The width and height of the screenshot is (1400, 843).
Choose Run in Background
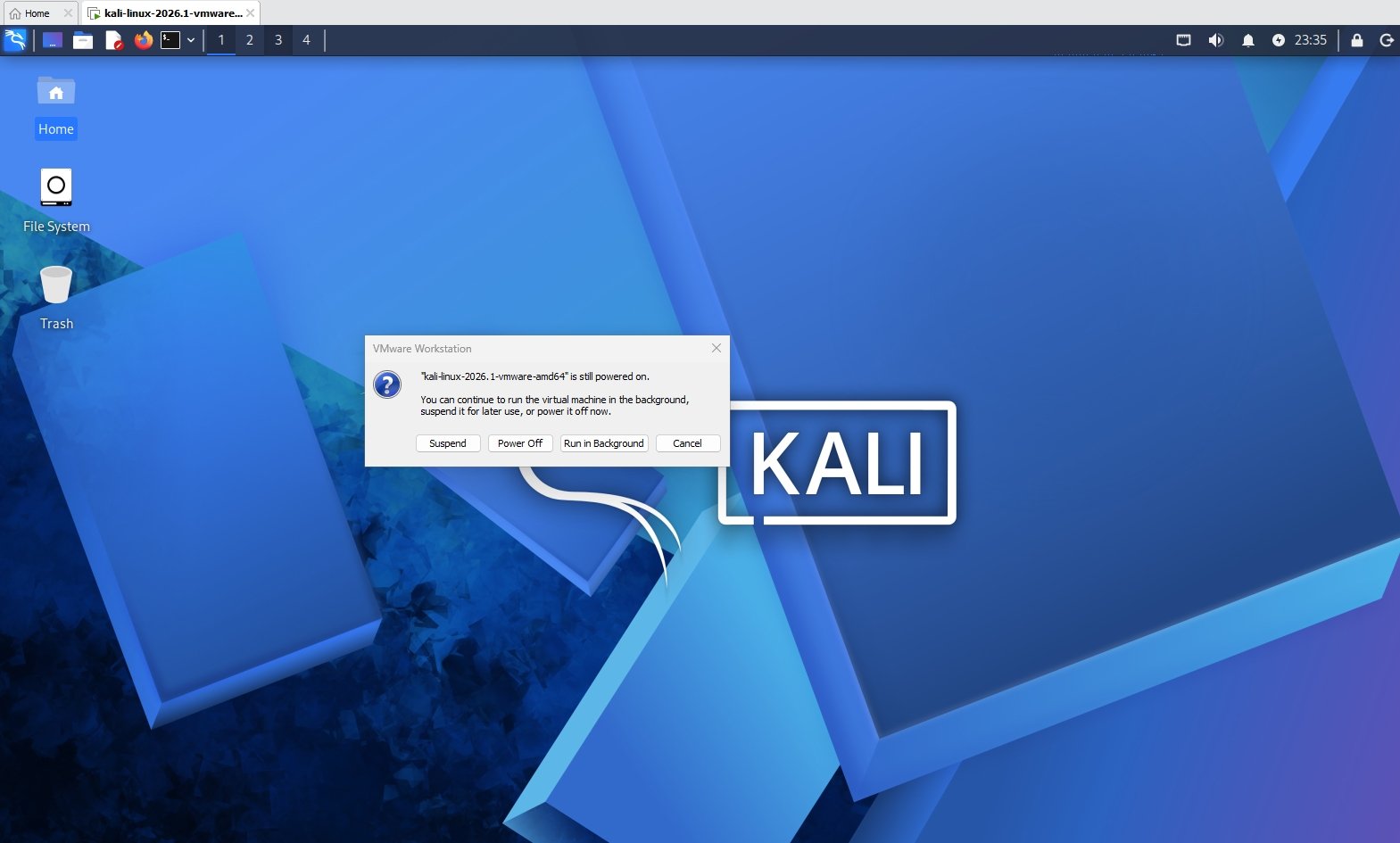[x=604, y=443]
